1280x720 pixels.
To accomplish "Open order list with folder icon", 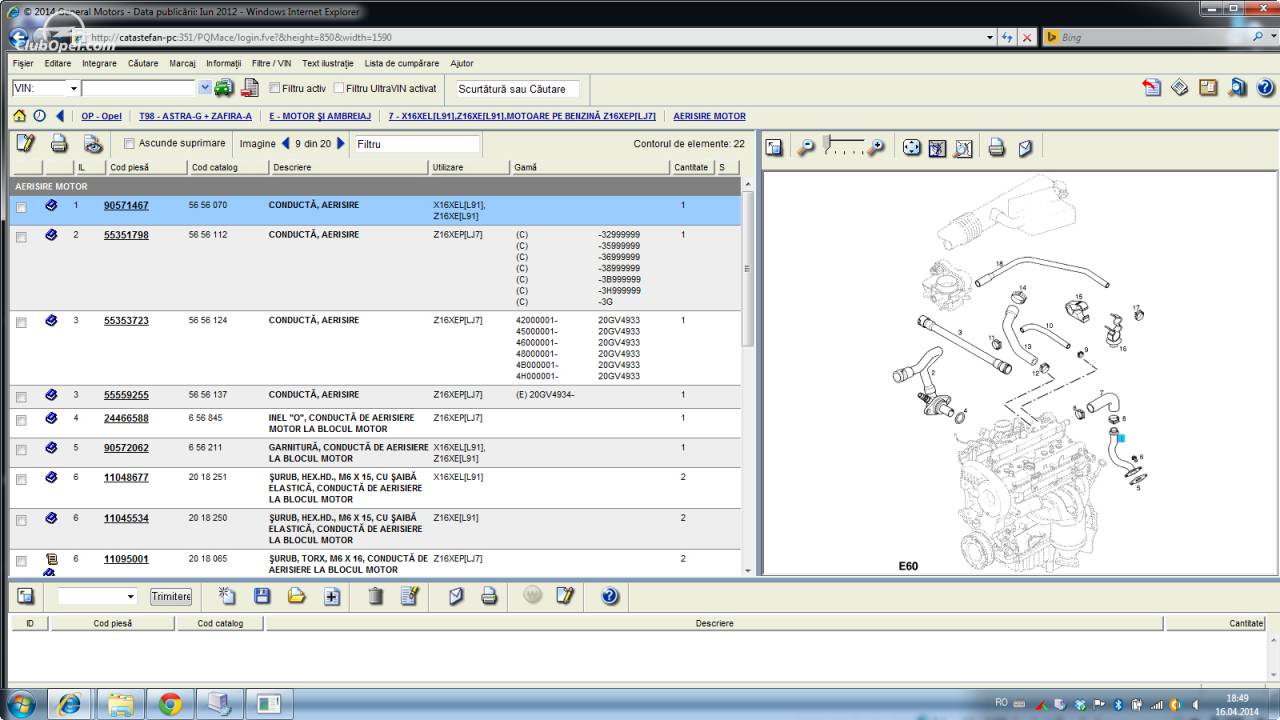I will (296, 596).
